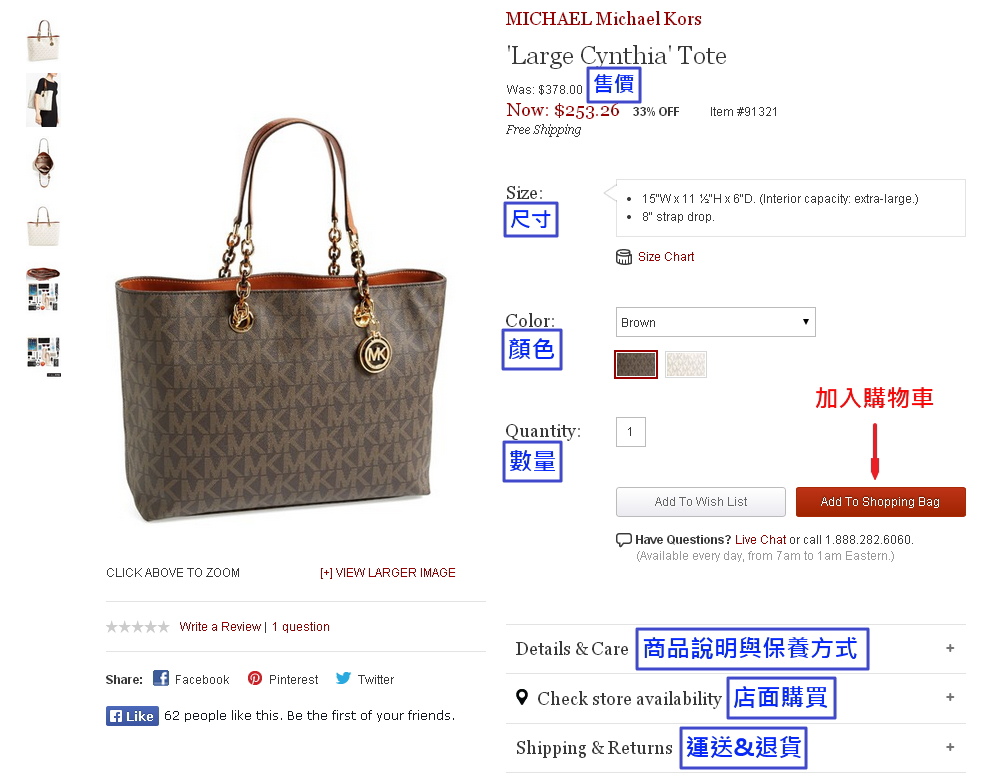Click the Live Chat speech bubble icon
This screenshot has height=777, width=990.
624,540
